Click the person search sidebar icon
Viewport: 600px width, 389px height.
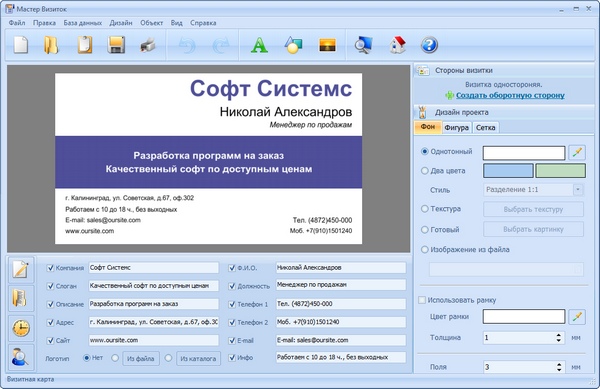(x=21, y=357)
